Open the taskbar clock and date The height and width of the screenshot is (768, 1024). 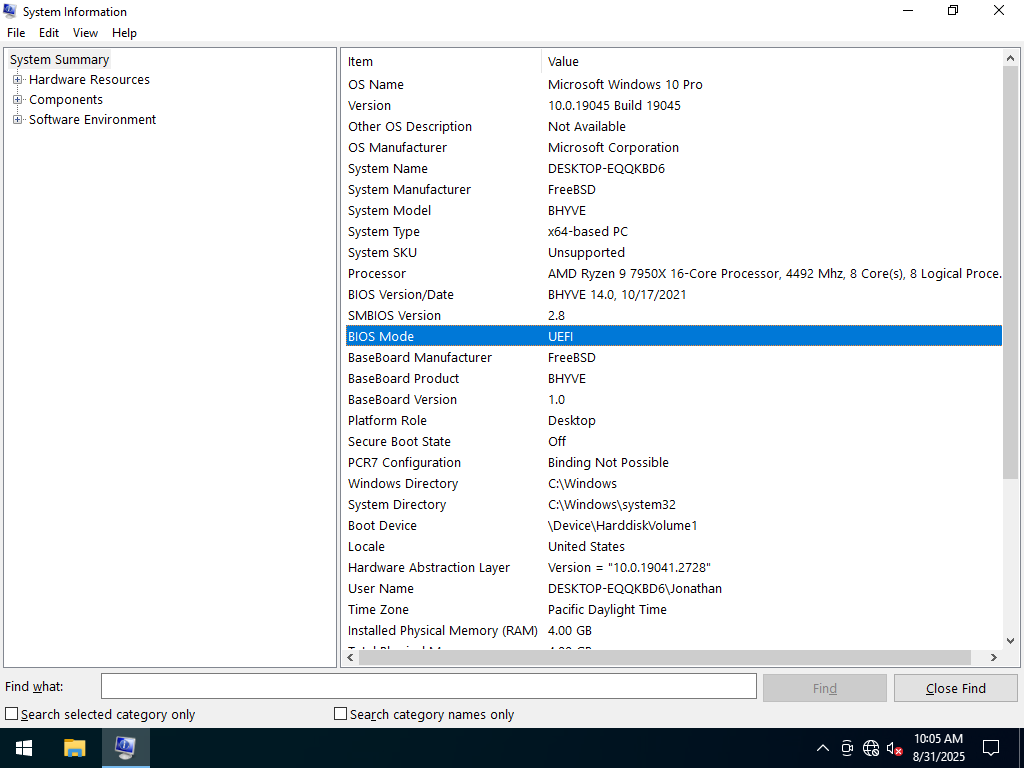point(938,748)
